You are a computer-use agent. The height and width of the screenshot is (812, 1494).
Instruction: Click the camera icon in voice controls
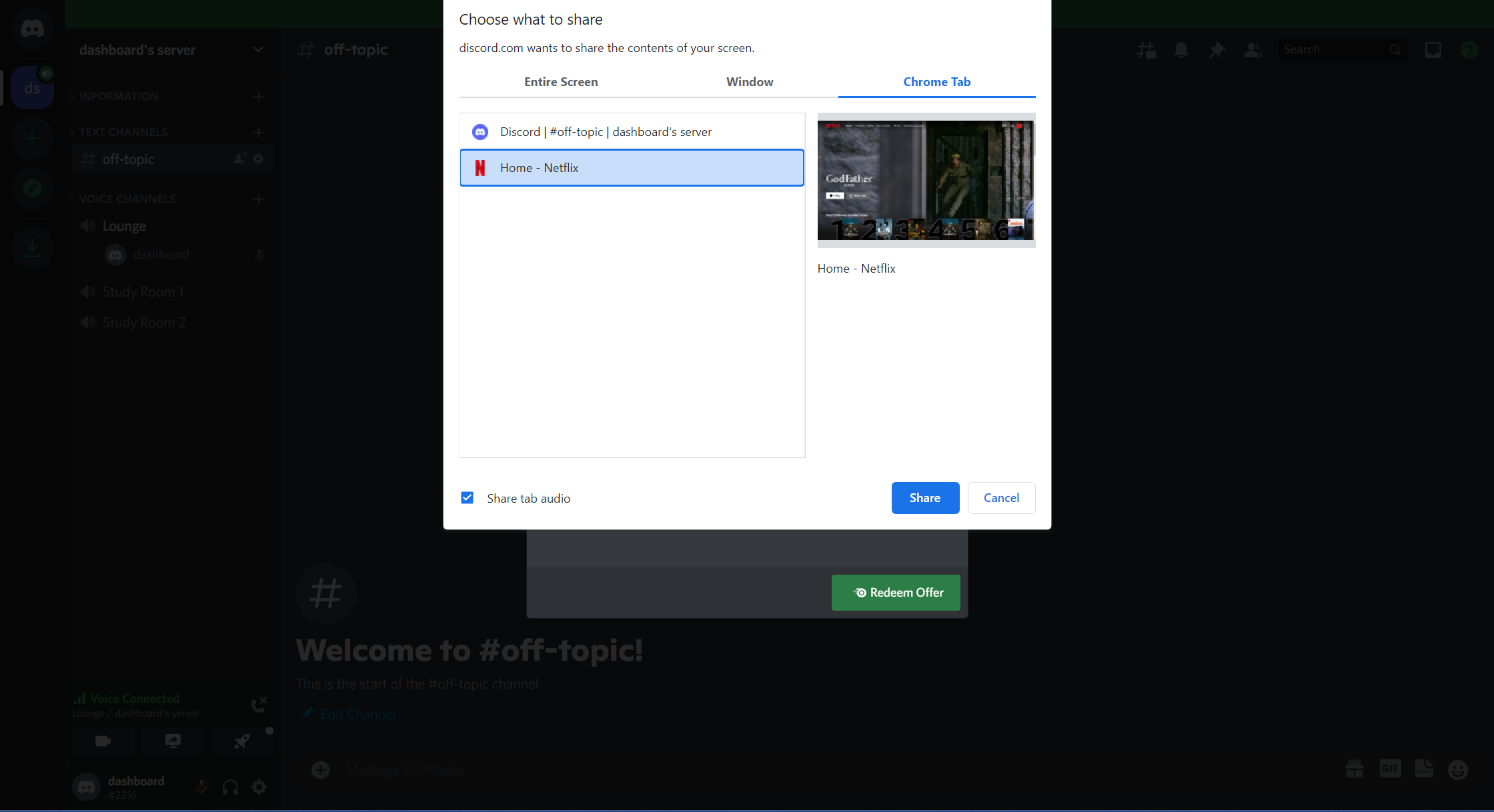click(102, 740)
